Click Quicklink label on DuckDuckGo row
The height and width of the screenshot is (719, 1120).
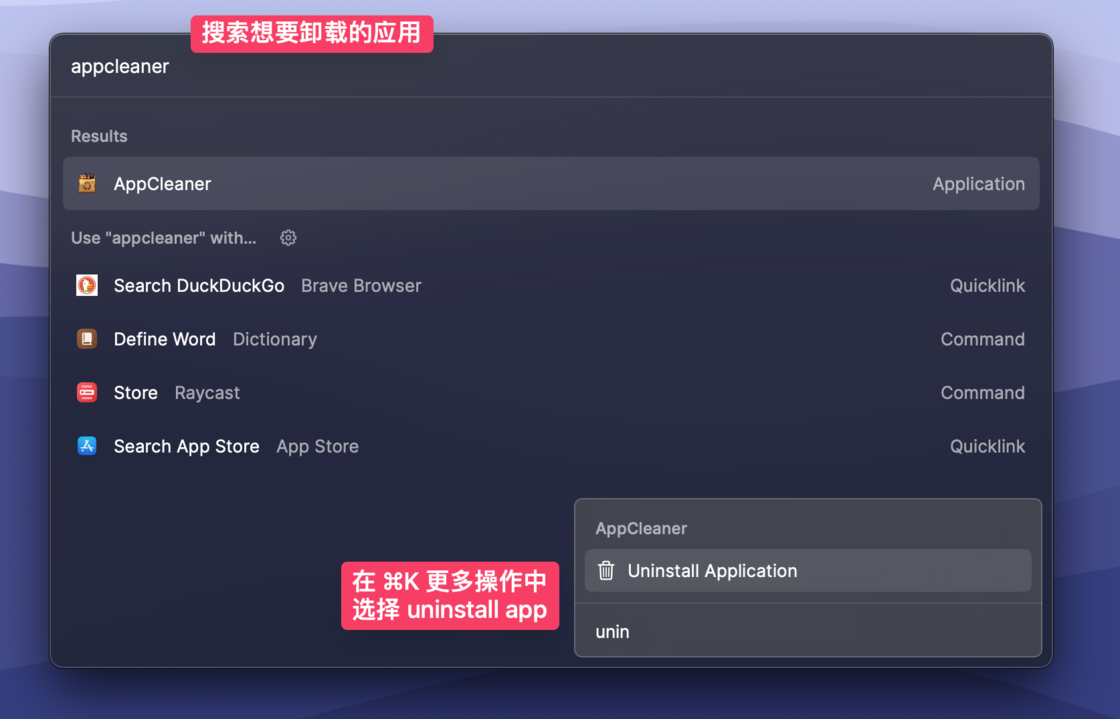(x=987, y=286)
